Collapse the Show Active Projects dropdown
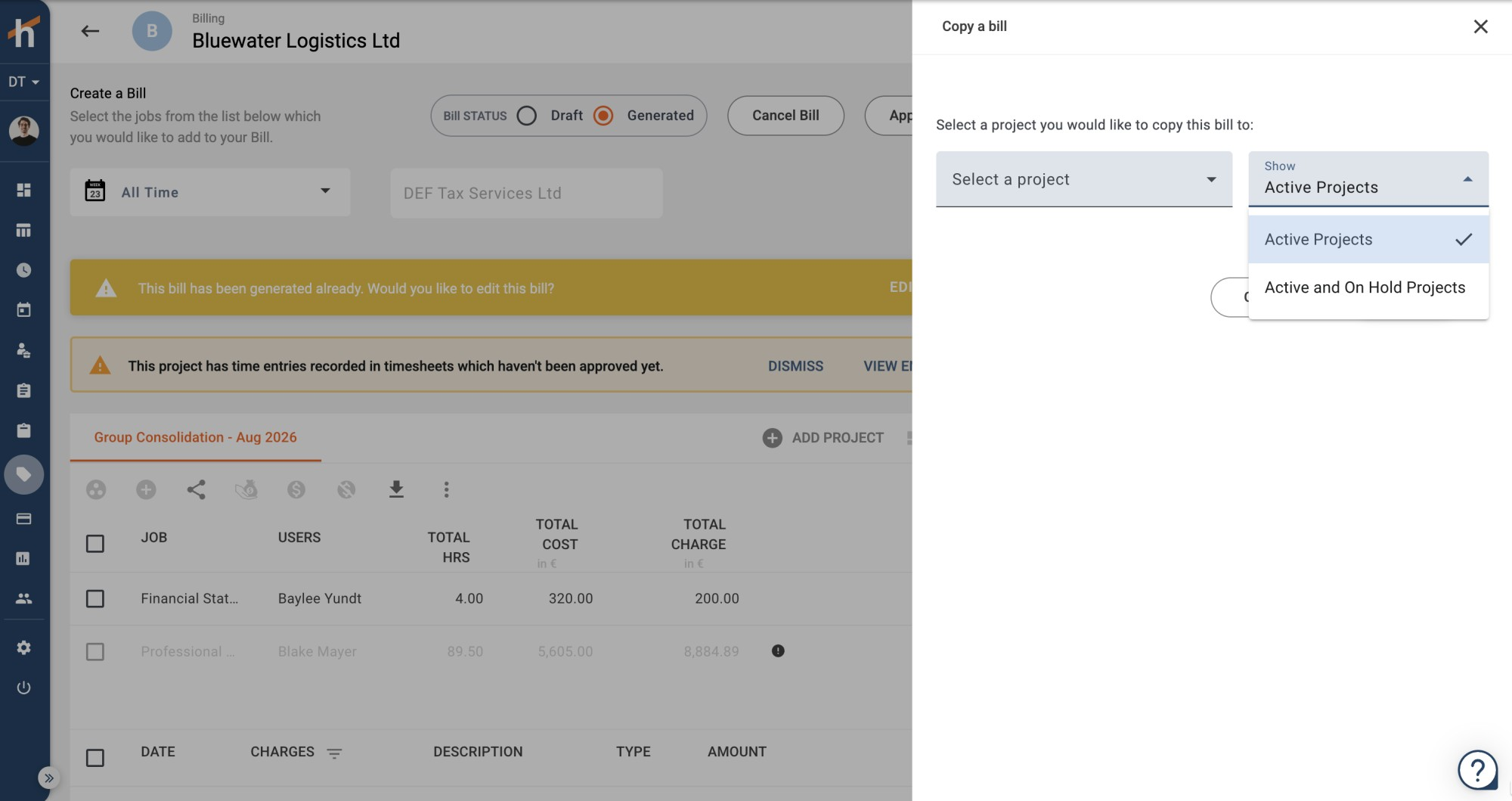The height and width of the screenshot is (801, 1512). tap(1368, 179)
